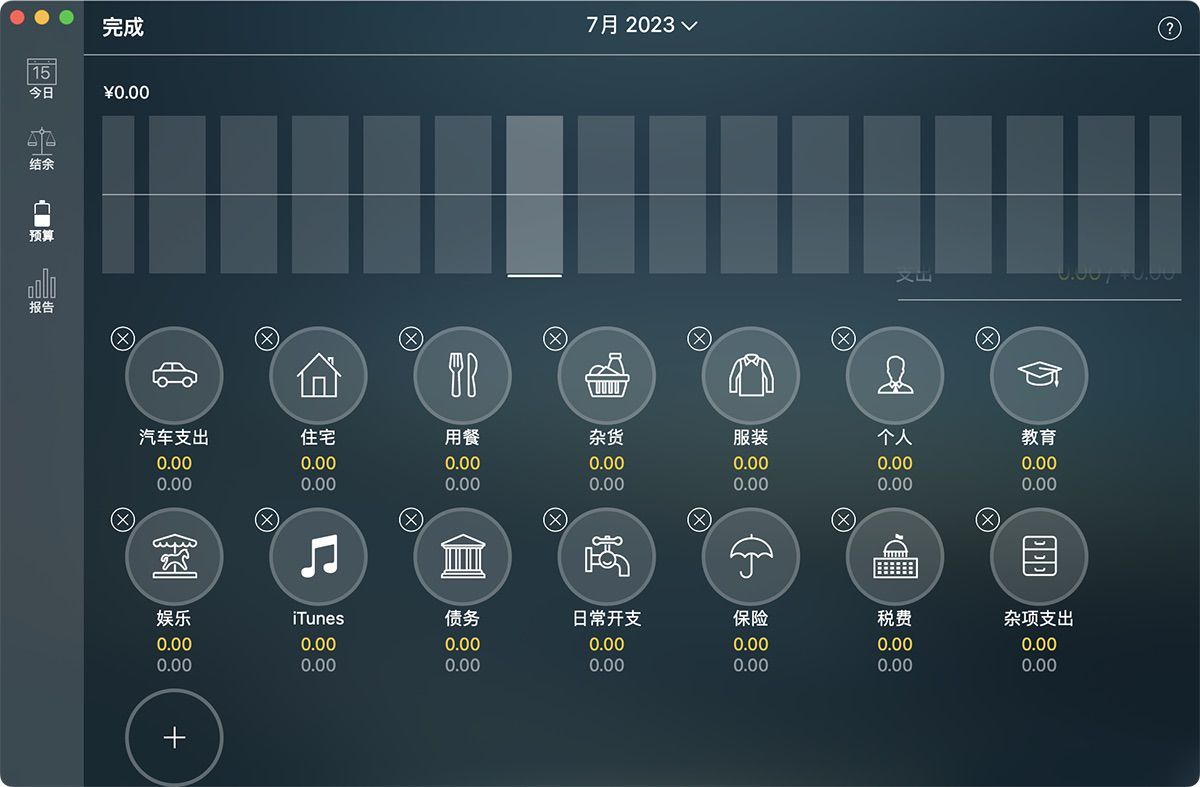Select the iTunes category icon
The width and height of the screenshot is (1200, 787).
point(318,556)
